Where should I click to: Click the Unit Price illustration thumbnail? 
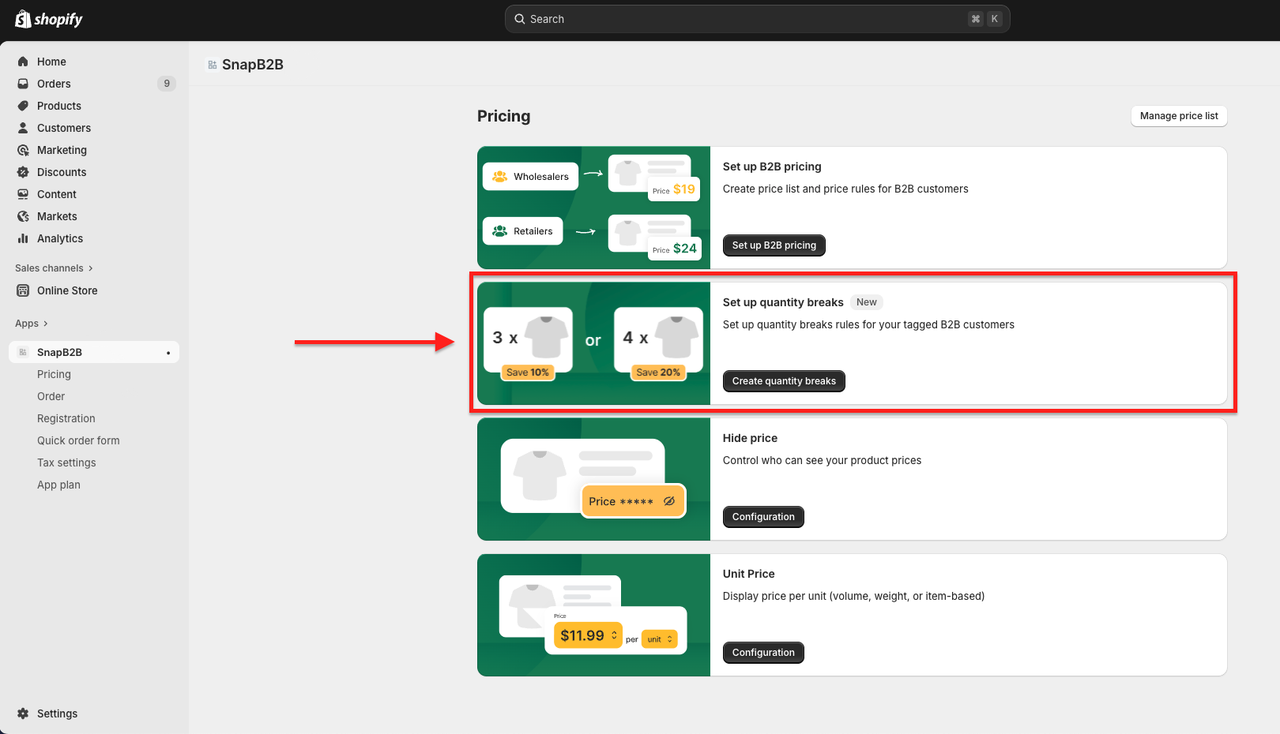(x=594, y=615)
